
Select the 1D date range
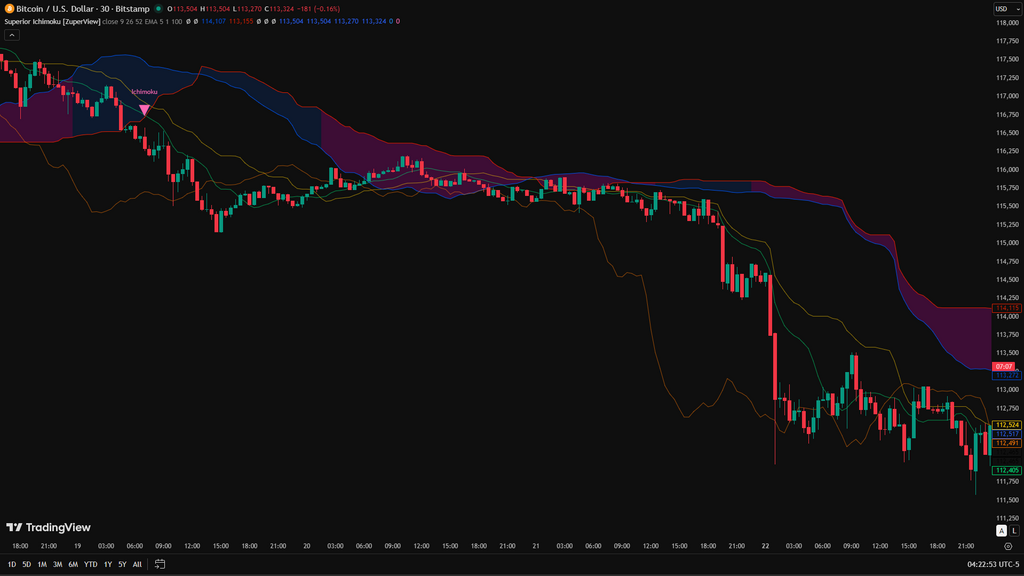(12, 564)
